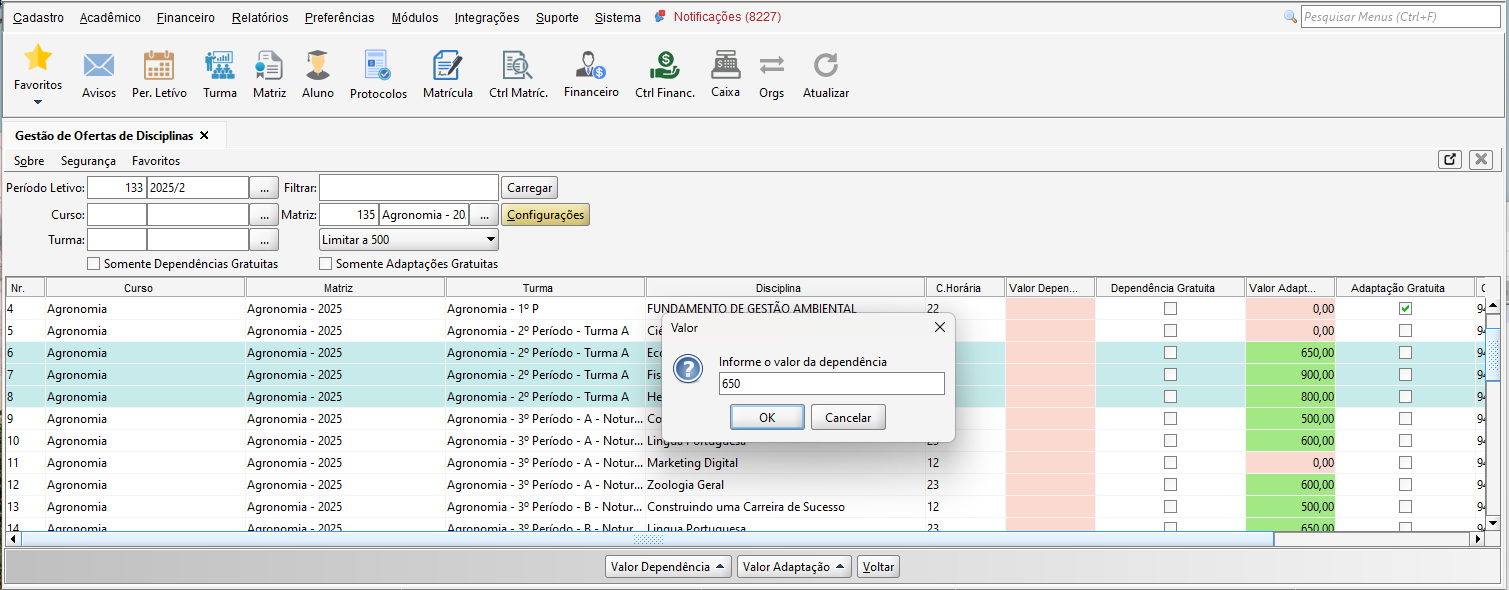Open the Protocolos toolbar icon

(378, 66)
